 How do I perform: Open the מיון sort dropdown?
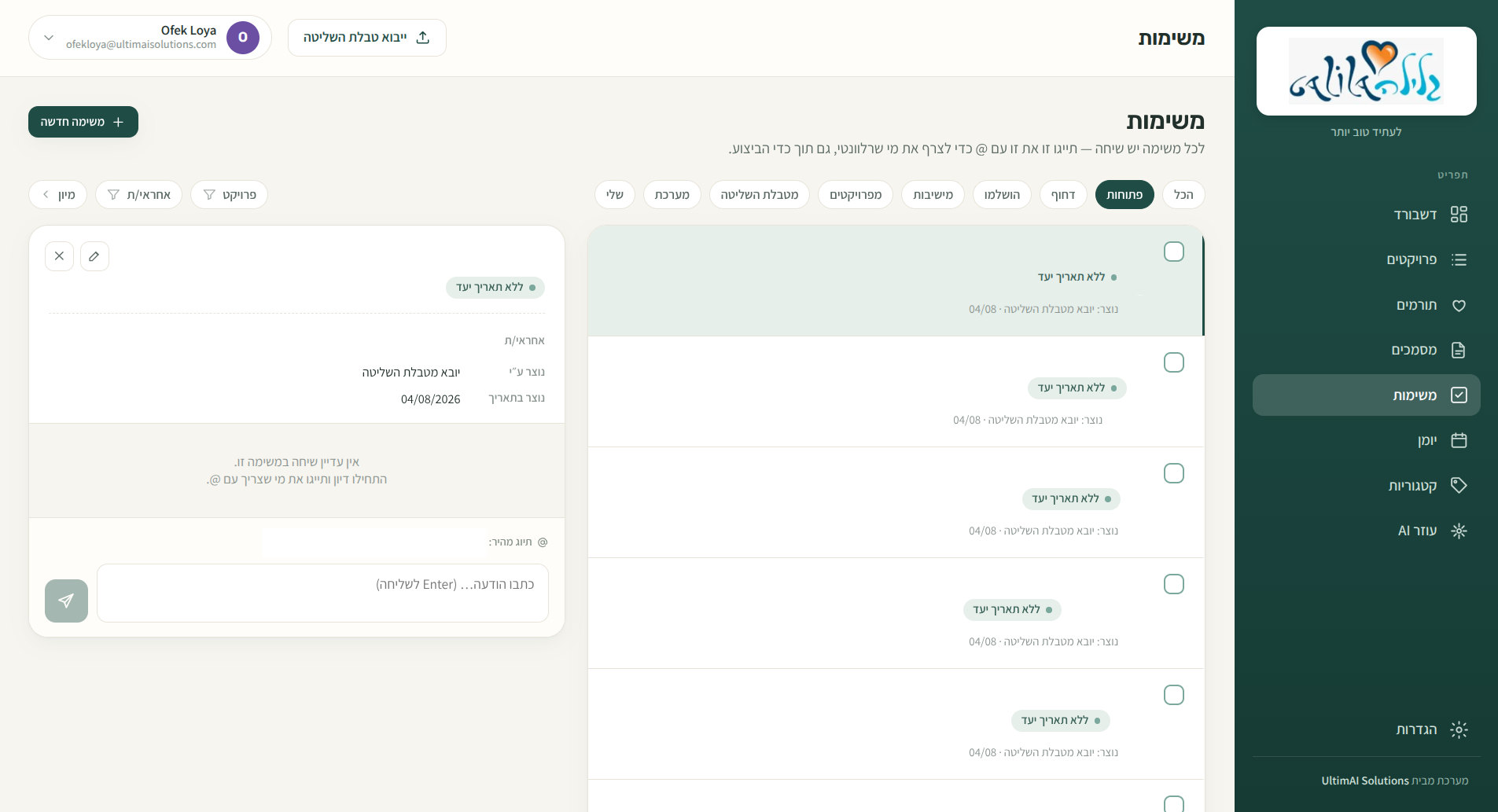(x=57, y=195)
